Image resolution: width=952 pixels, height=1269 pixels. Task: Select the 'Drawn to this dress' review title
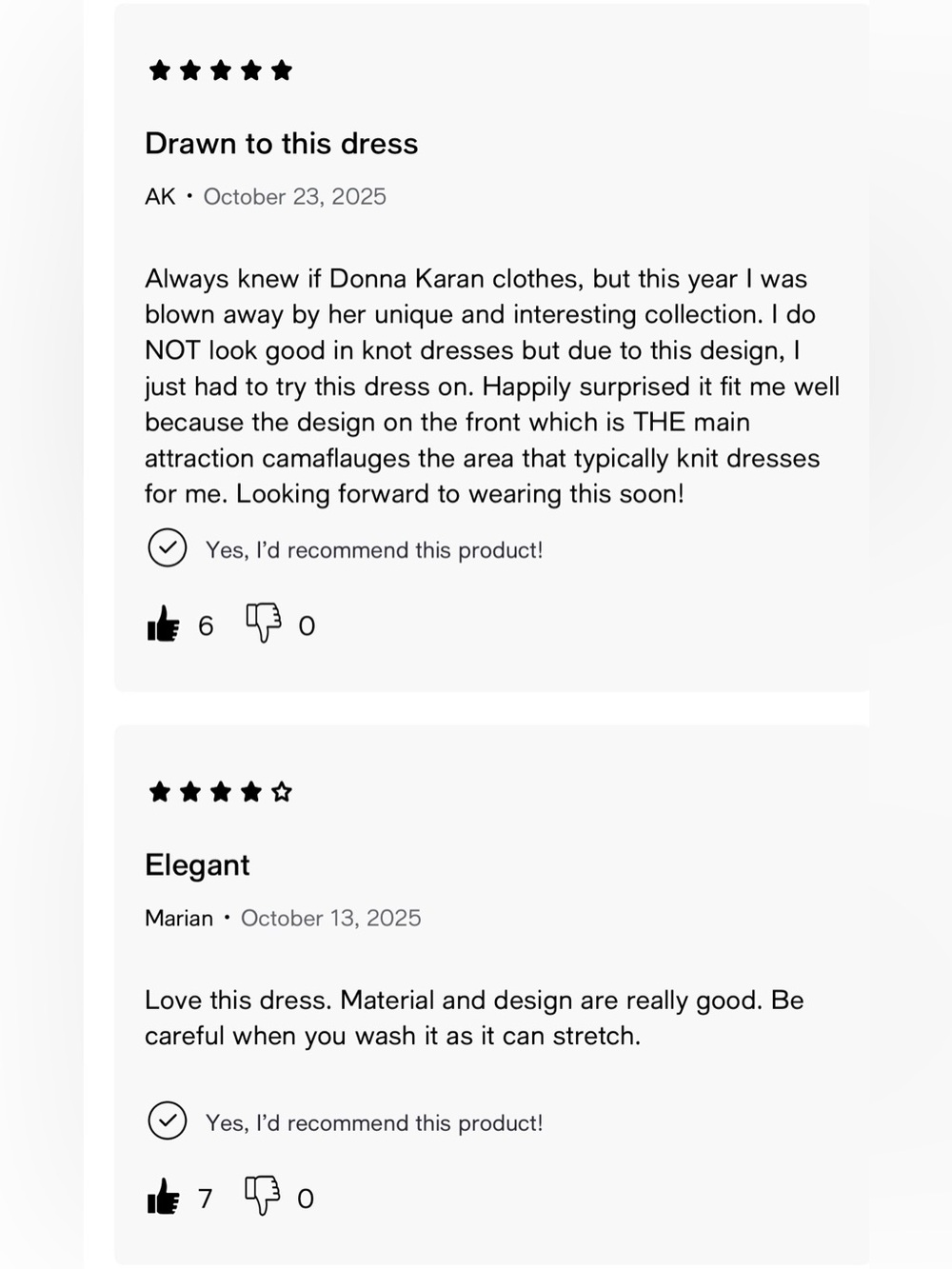click(282, 144)
